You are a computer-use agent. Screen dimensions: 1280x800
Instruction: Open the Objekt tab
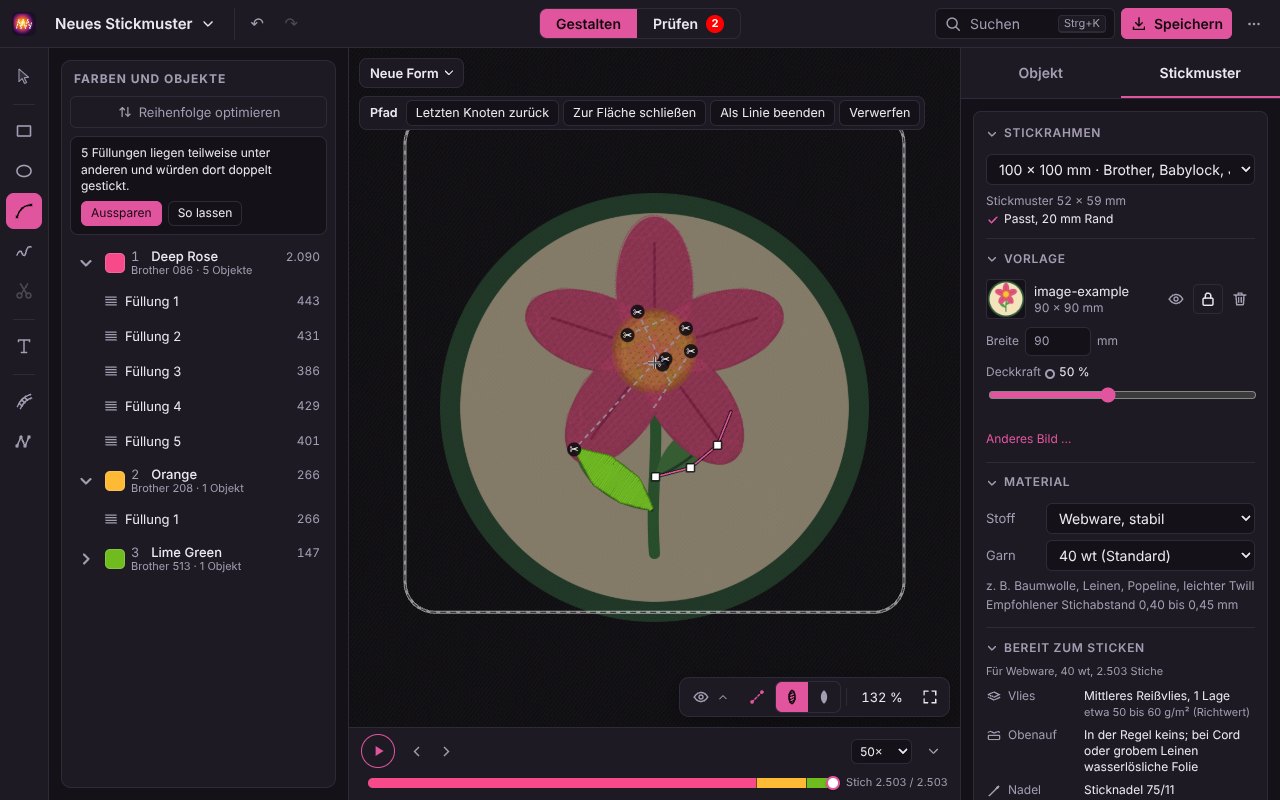point(1040,73)
